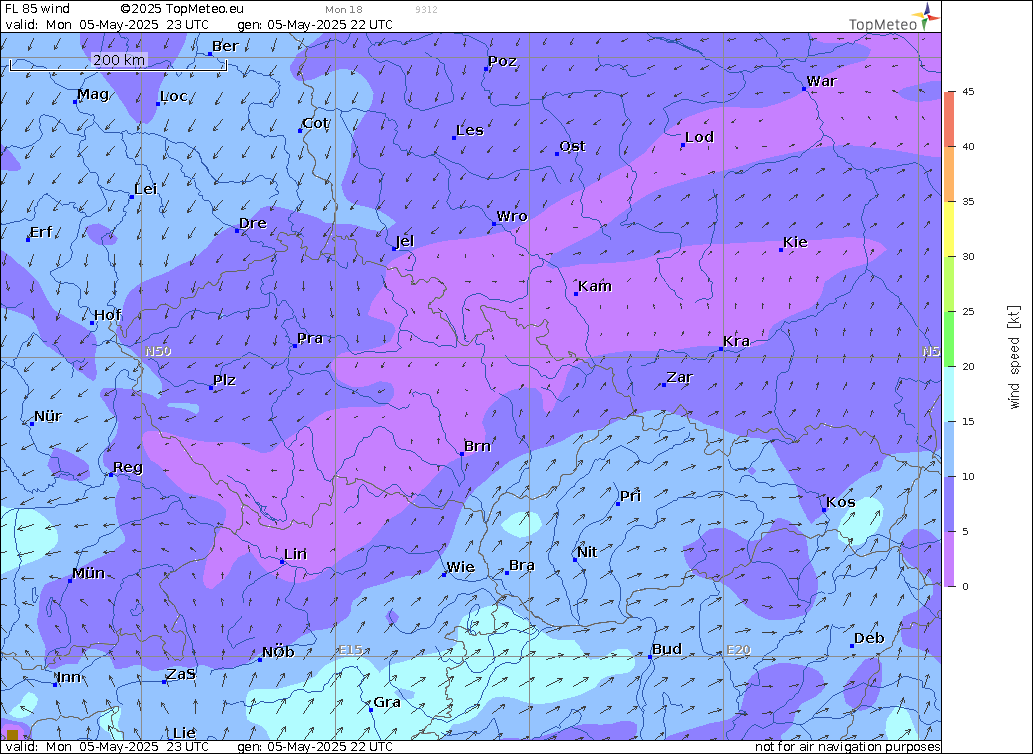
Task: Click the Ost city label
Action: 572,146
